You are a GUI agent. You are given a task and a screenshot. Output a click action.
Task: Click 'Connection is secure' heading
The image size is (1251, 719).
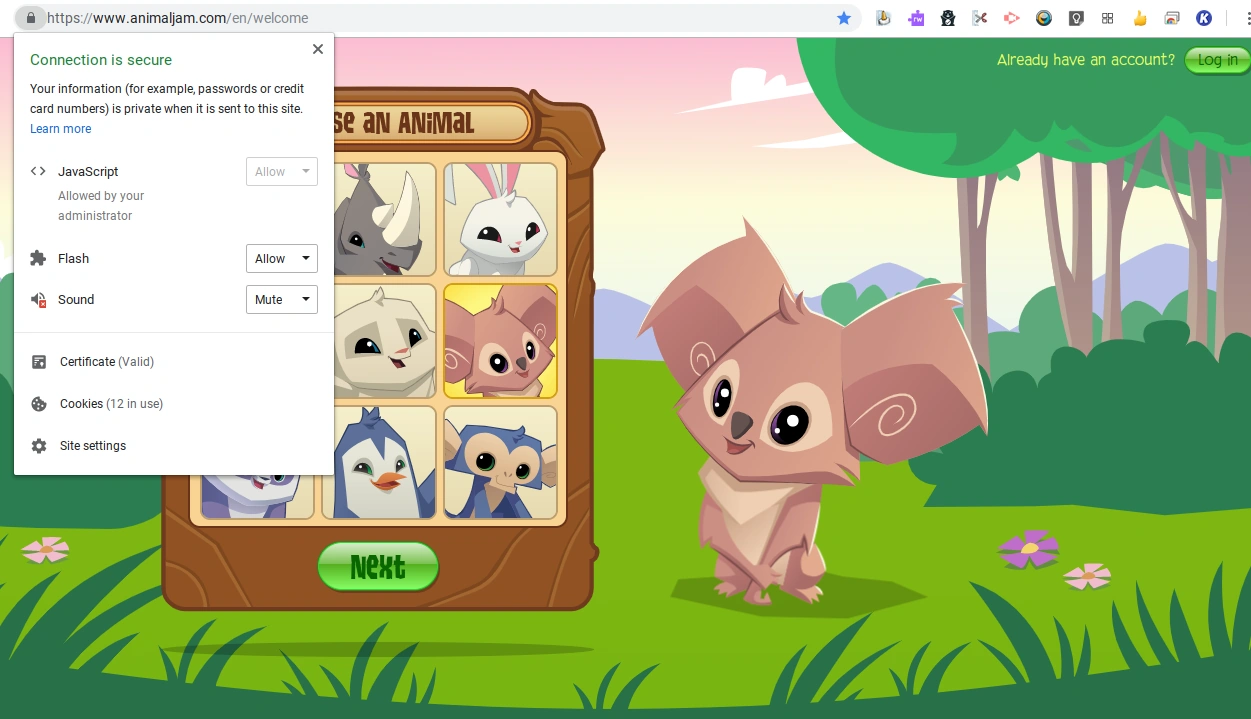pos(101,60)
